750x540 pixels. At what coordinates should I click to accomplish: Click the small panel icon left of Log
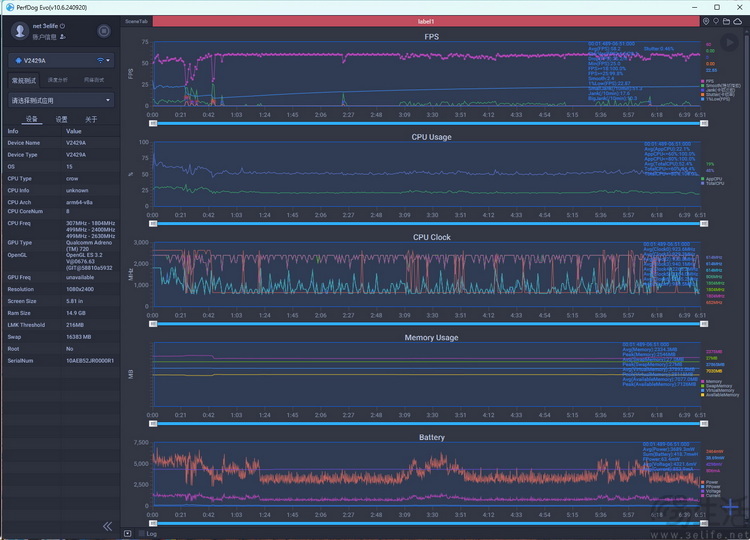coord(128,533)
